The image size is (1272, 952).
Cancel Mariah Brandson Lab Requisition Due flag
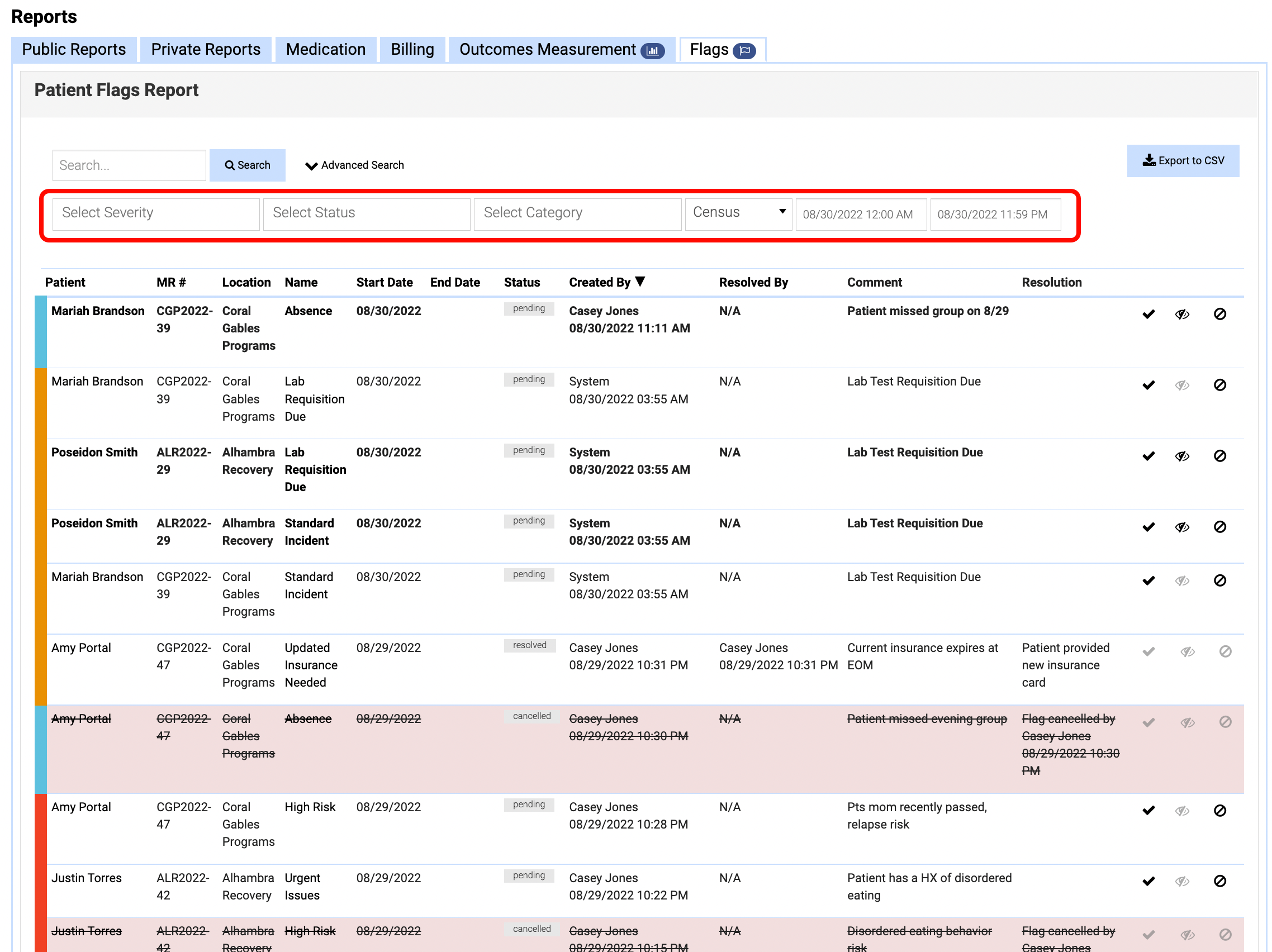pyautogui.click(x=1219, y=385)
